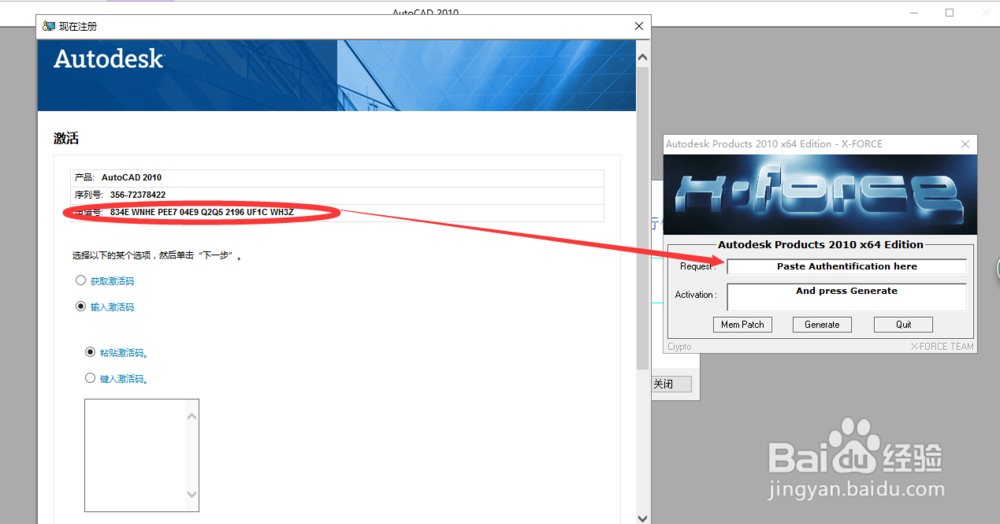1000x524 pixels.
Task: Click inside the activation code text box
Action: click(135, 455)
